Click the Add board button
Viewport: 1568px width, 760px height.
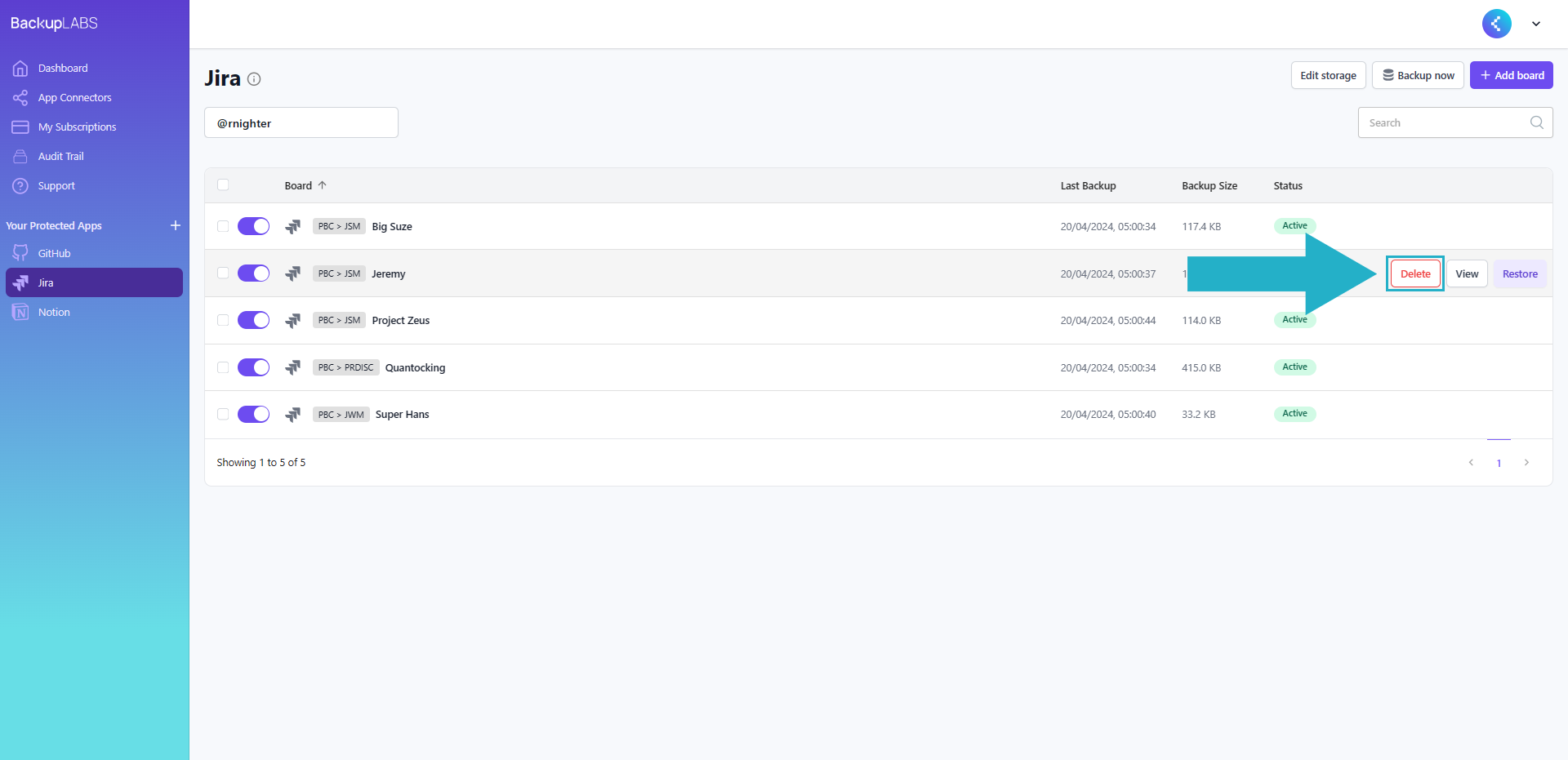pyautogui.click(x=1512, y=75)
